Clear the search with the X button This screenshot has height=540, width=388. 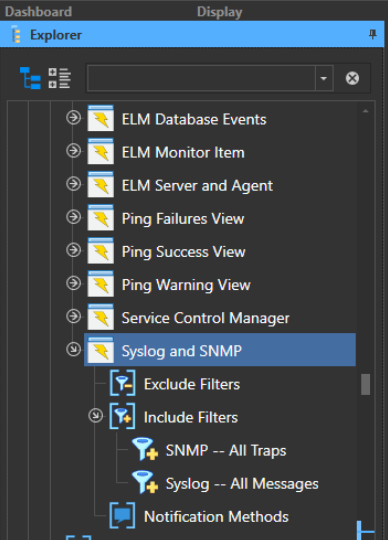click(352, 78)
